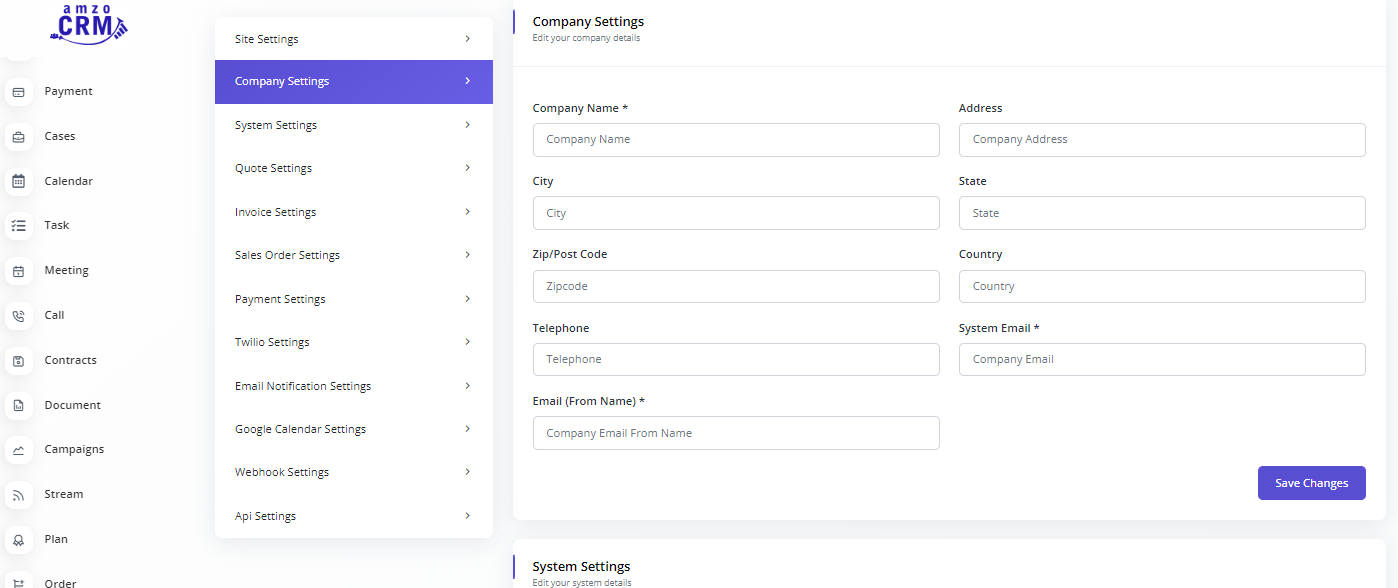Open the Stream menu entry

64,494
